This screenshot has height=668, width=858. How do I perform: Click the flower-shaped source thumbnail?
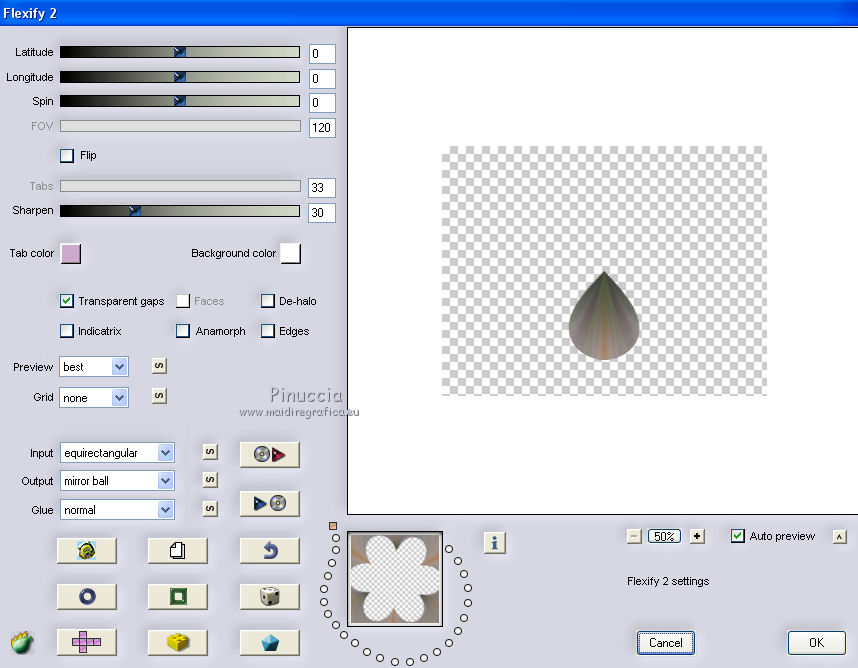coord(395,579)
